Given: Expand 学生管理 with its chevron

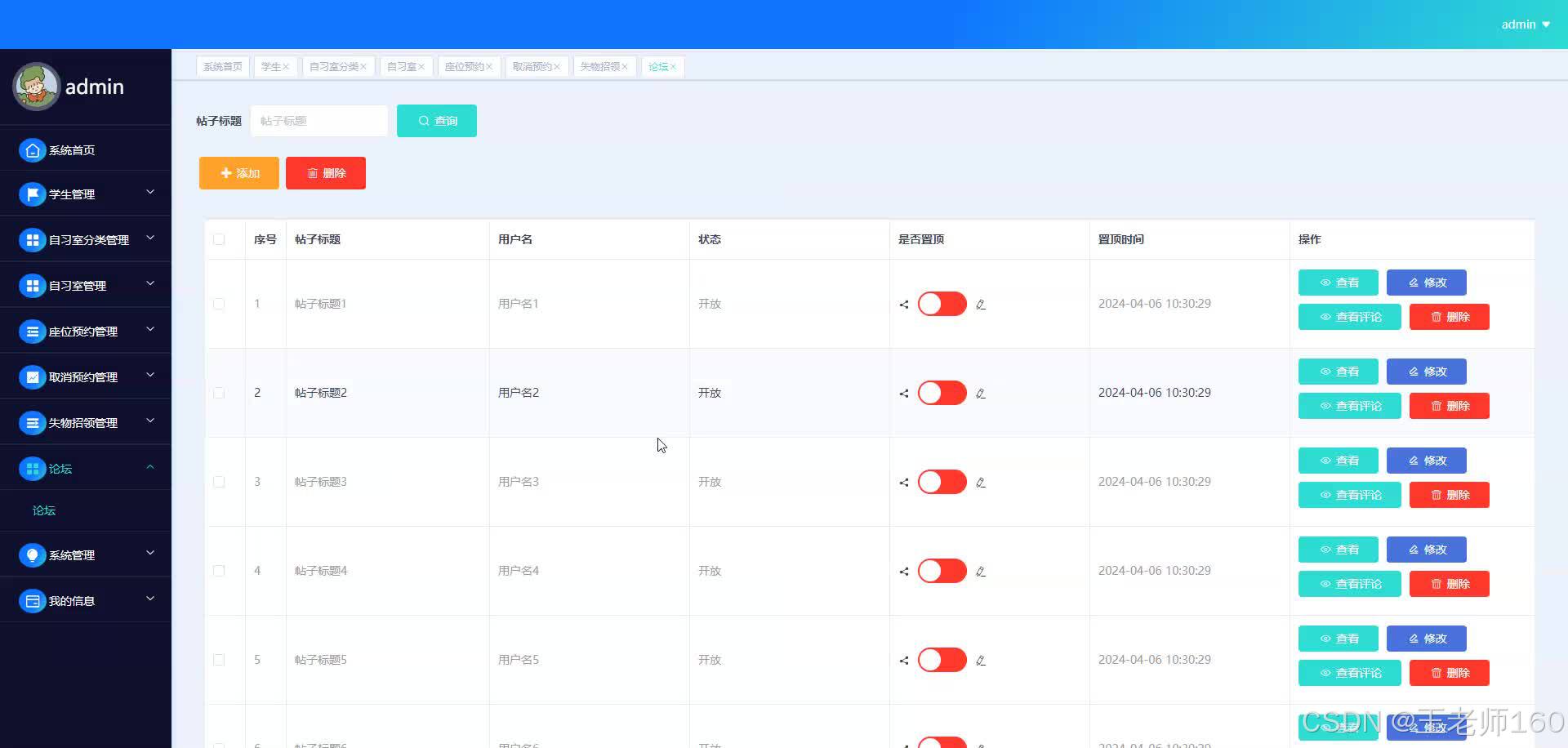Looking at the screenshot, I should click(150, 193).
